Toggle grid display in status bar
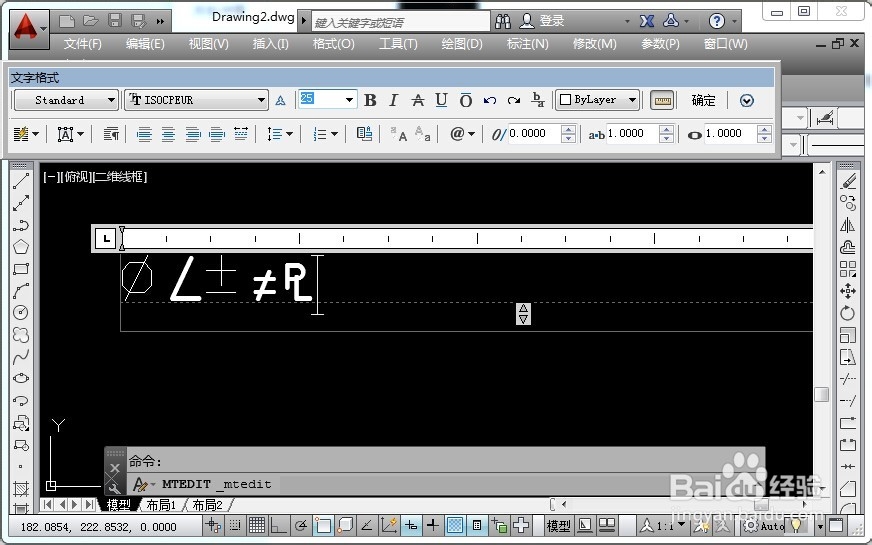The image size is (872, 545). (x=256, y=525)
